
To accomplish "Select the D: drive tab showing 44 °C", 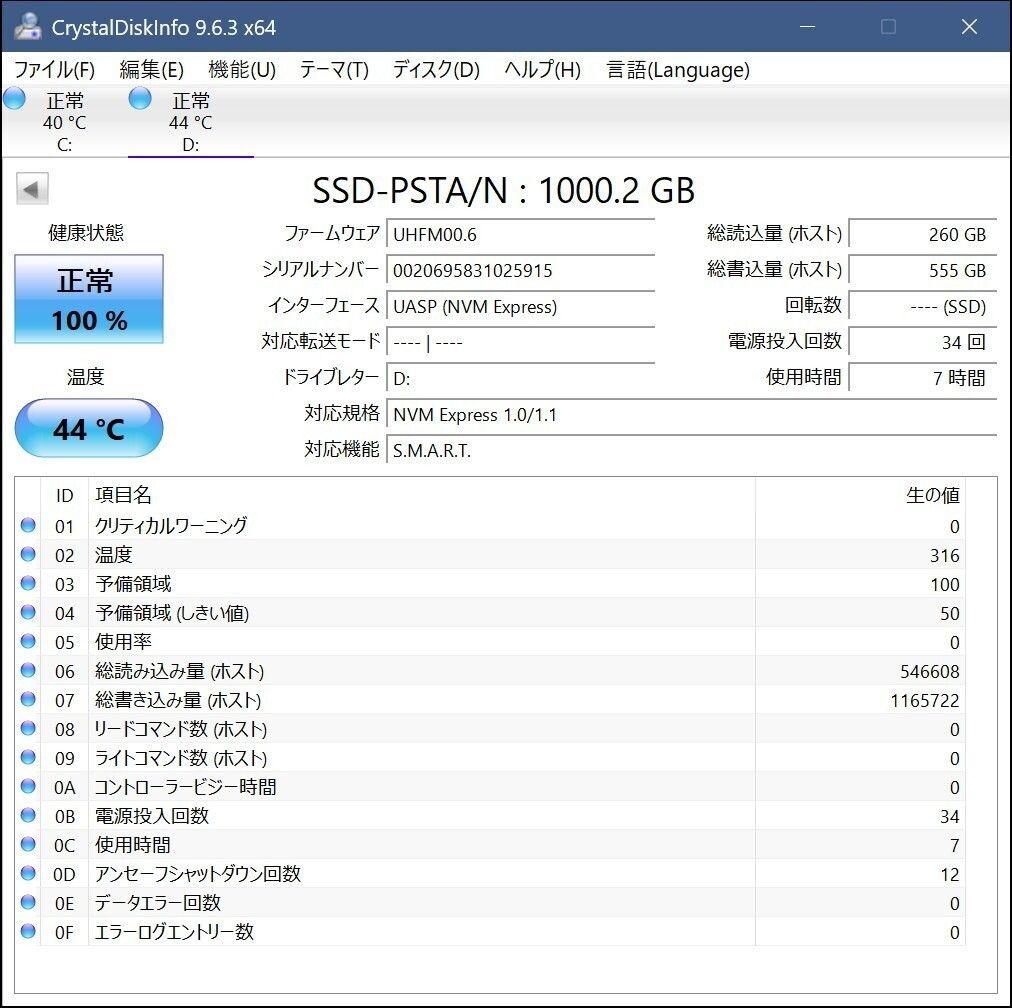I will coord(190,121).
